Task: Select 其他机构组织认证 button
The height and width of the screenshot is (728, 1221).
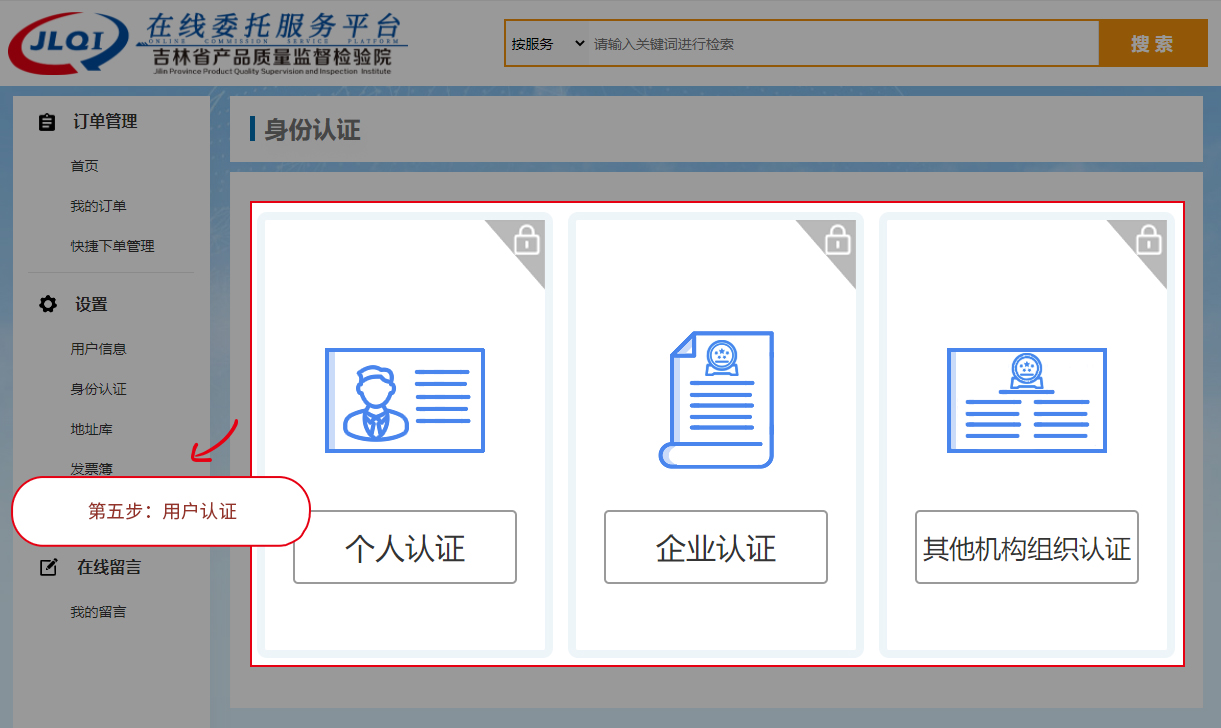Action: (x=1027, y=547)
